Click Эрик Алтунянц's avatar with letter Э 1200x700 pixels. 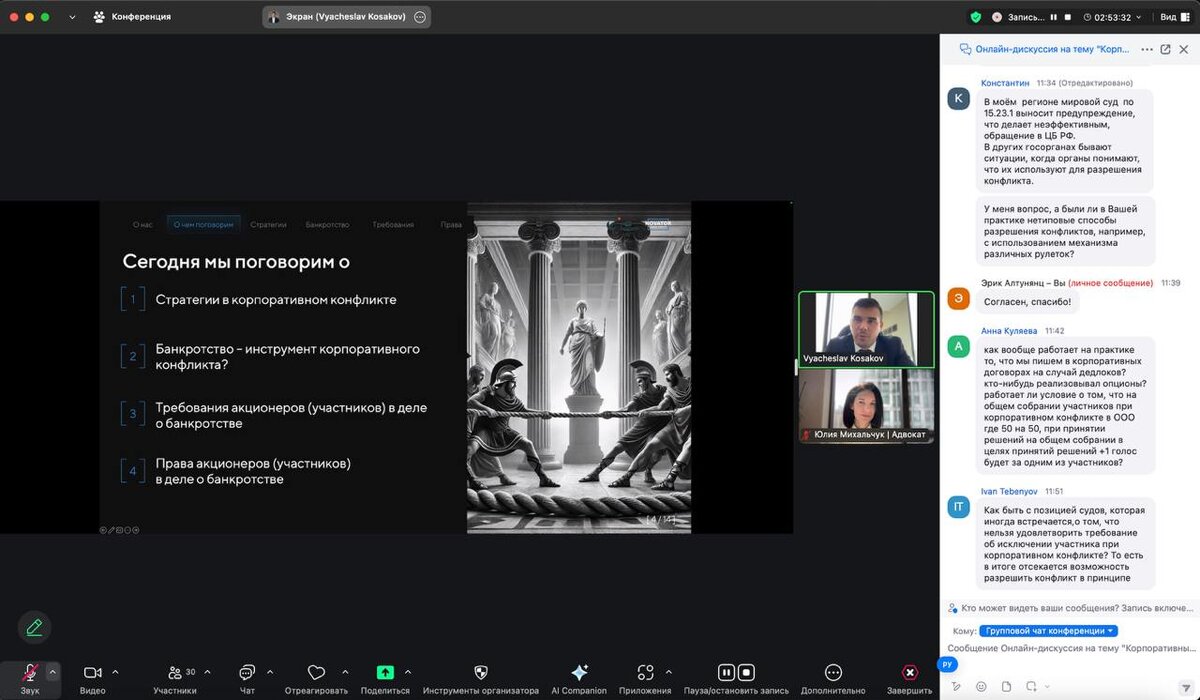coord(959,298)
